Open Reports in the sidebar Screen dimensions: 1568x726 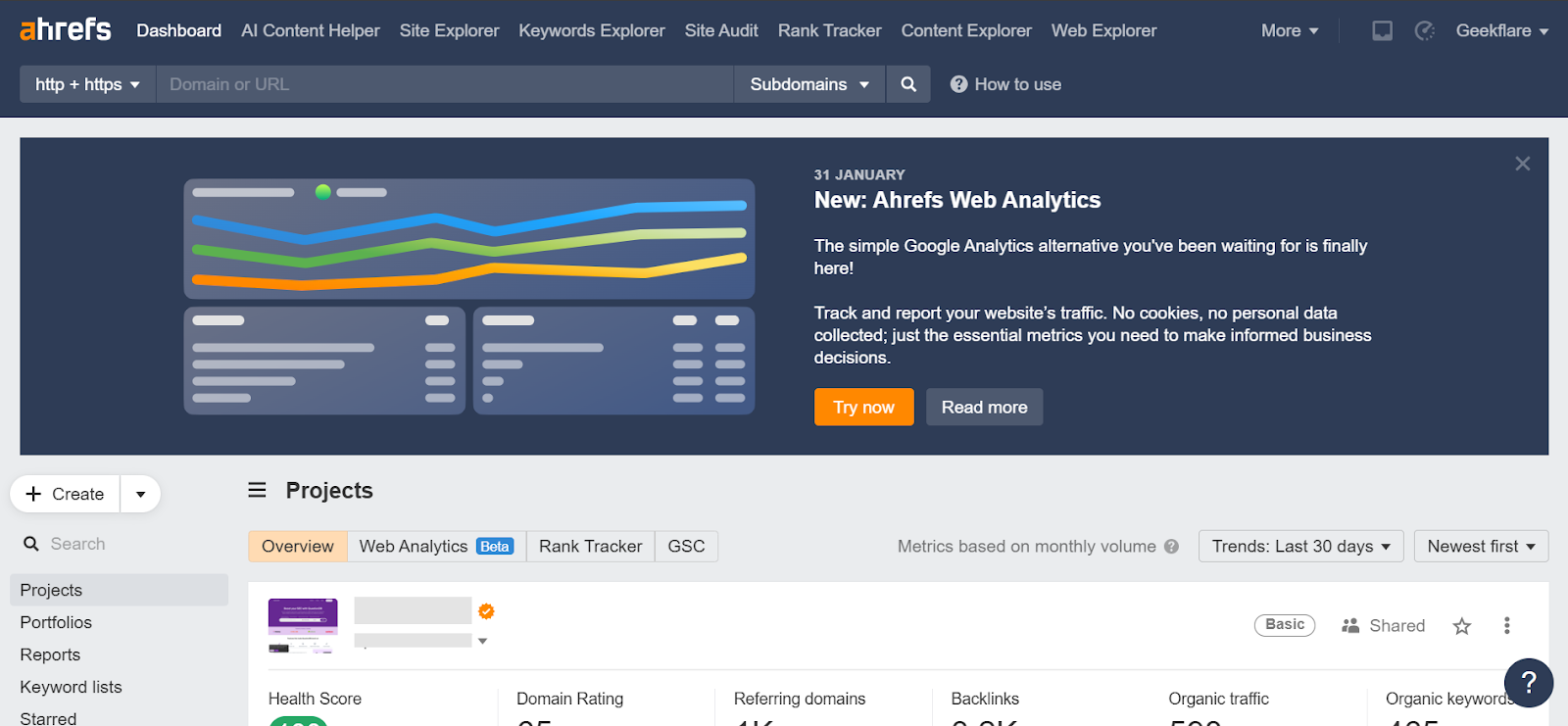coord(50,654)
